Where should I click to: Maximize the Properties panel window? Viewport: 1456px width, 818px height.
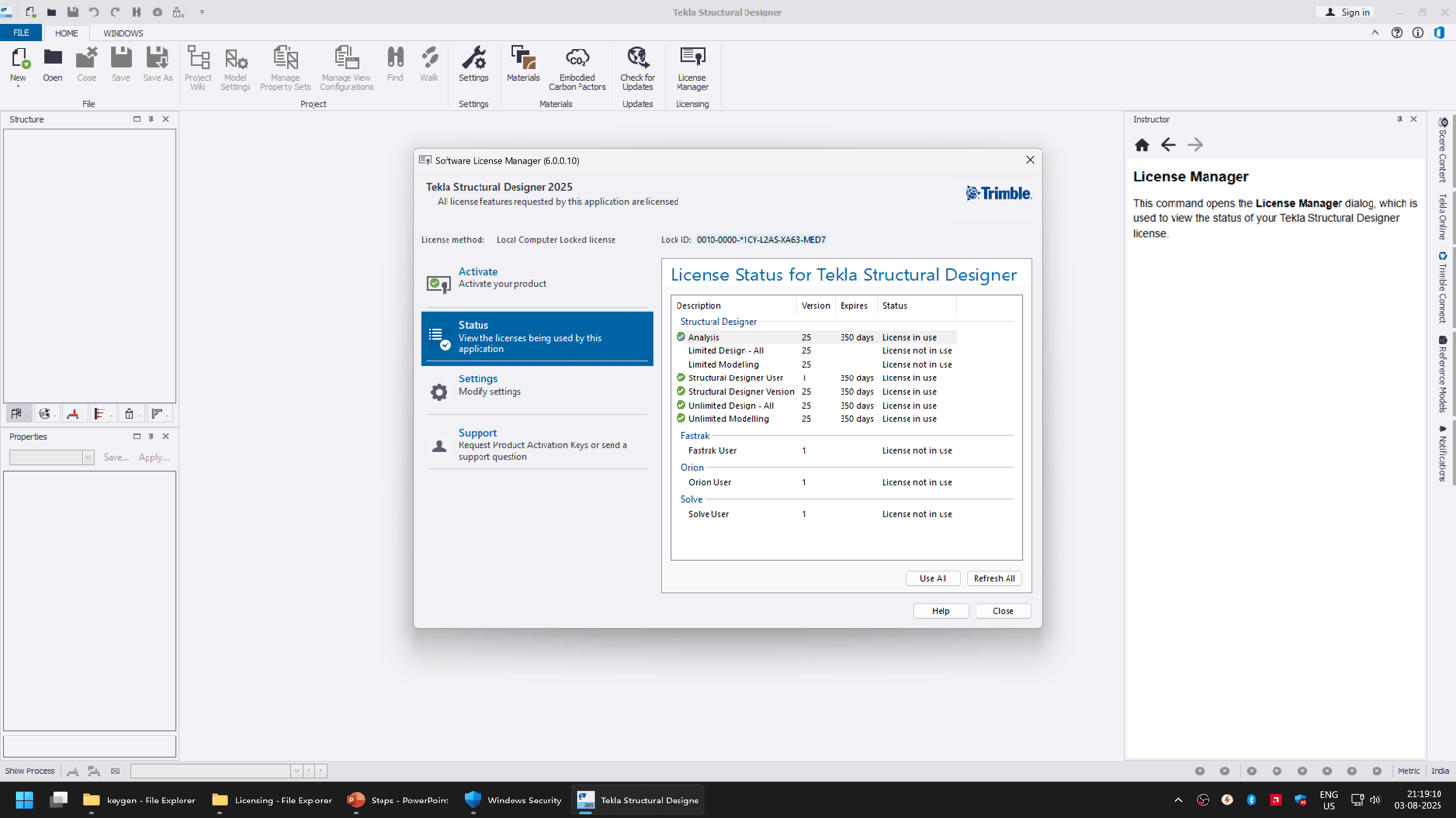(x=137, y=437)
